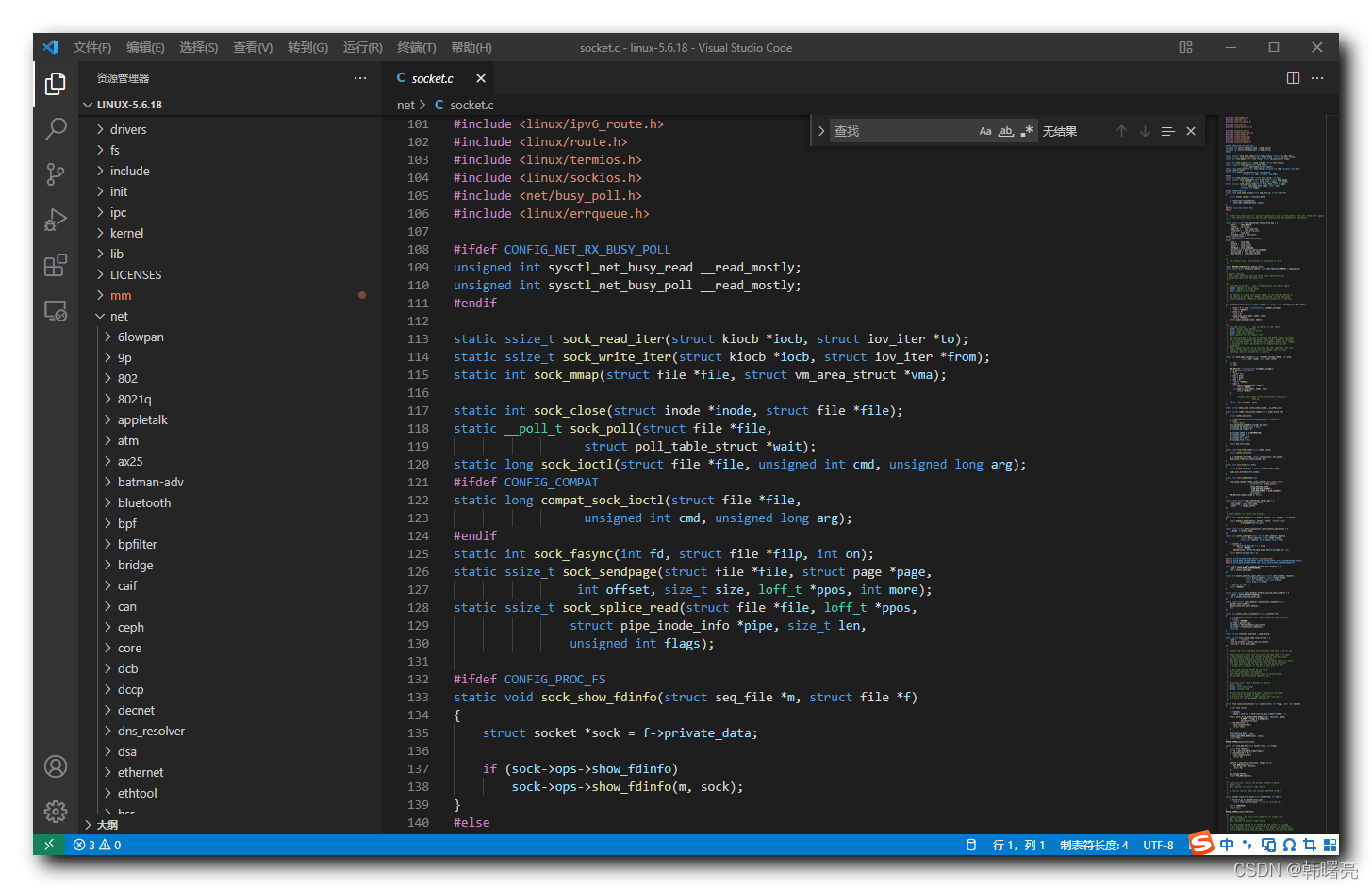
Task: Open the Source Control view
Action: [x=56, y=174]
